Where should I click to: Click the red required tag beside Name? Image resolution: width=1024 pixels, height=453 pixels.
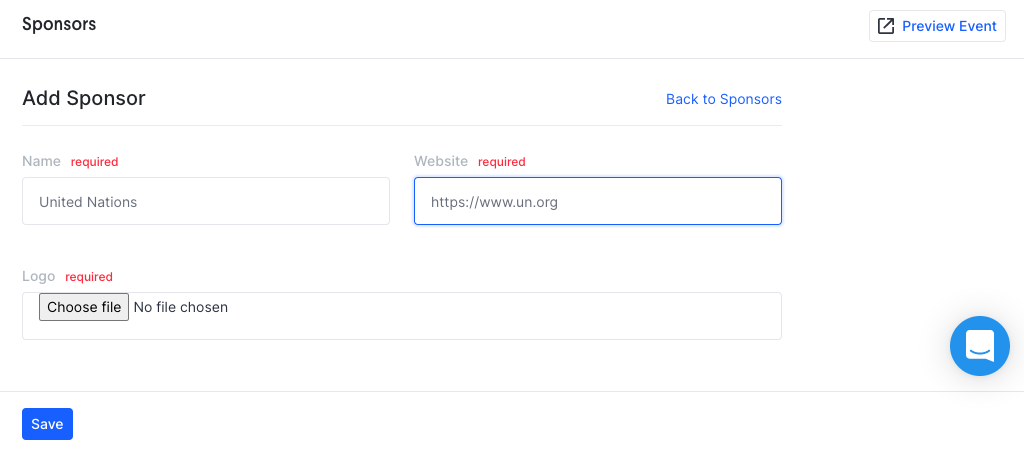pyautogui.click(x=95, y=162)
